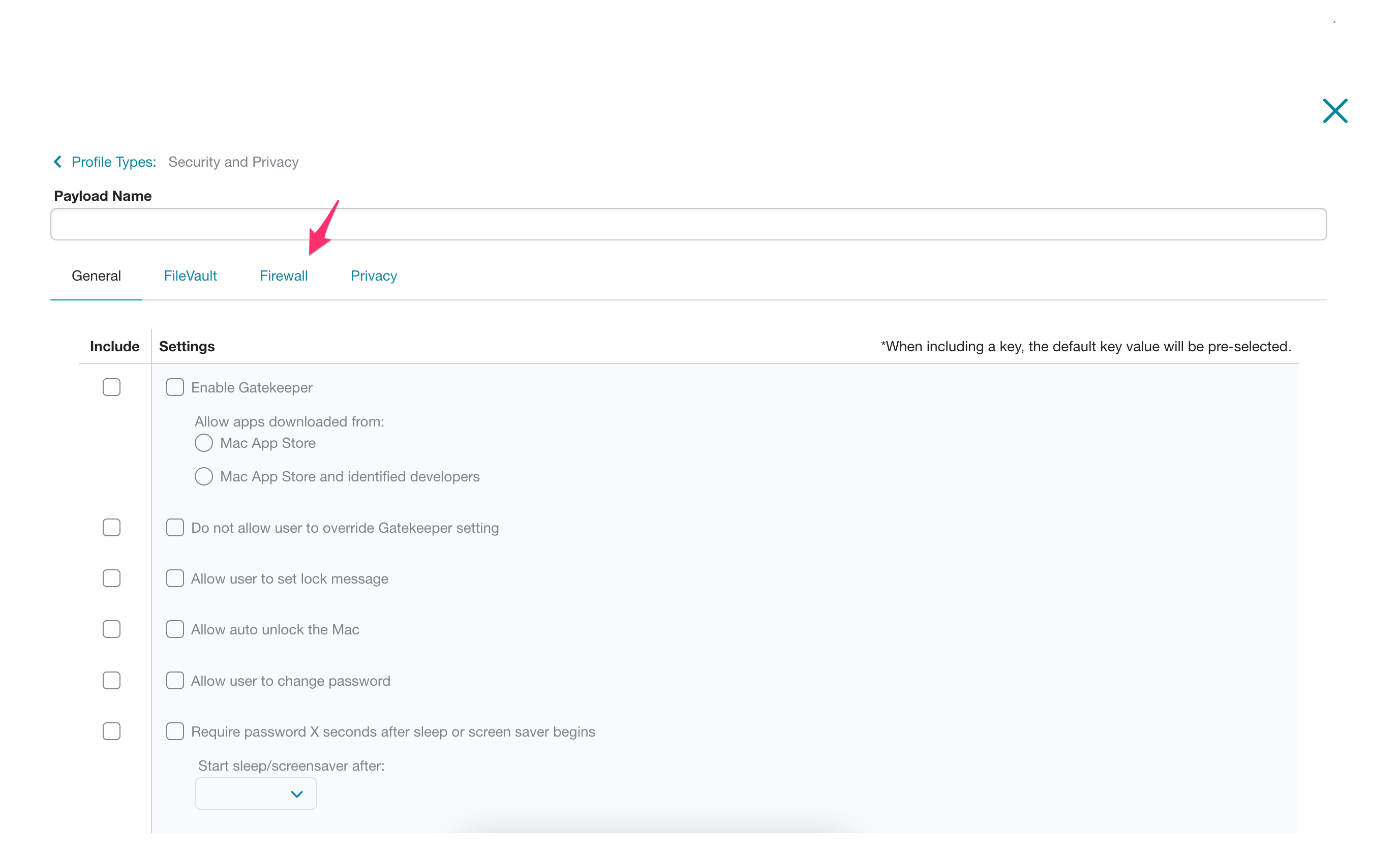Tick Include for auto unlock row
The image size is (1400, 854).
click(111, 629)
